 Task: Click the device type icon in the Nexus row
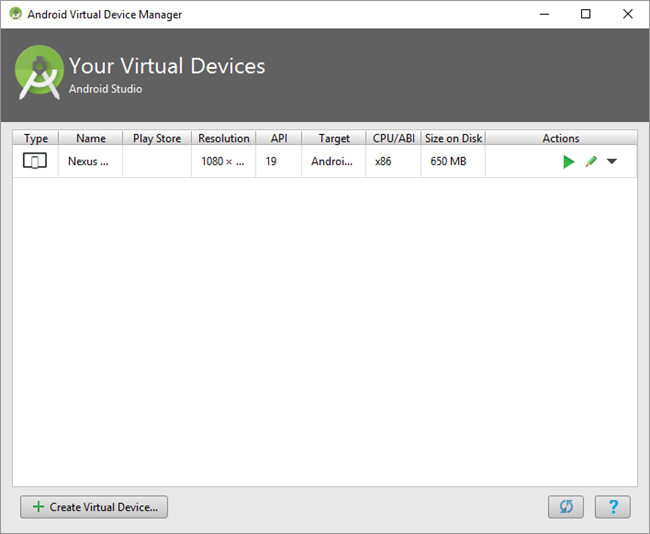pos(35,161)
